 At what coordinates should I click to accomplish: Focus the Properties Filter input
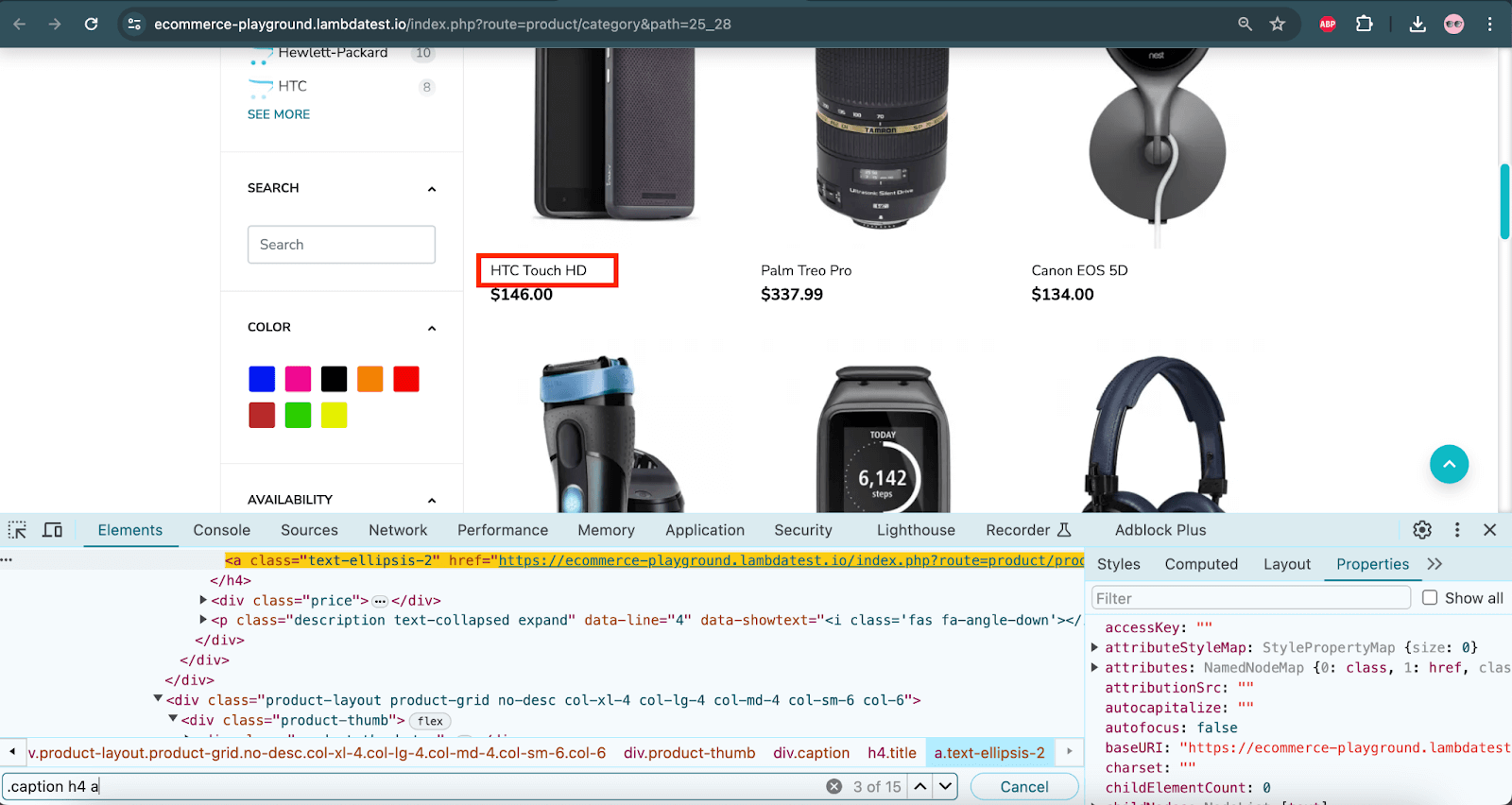1251,598
